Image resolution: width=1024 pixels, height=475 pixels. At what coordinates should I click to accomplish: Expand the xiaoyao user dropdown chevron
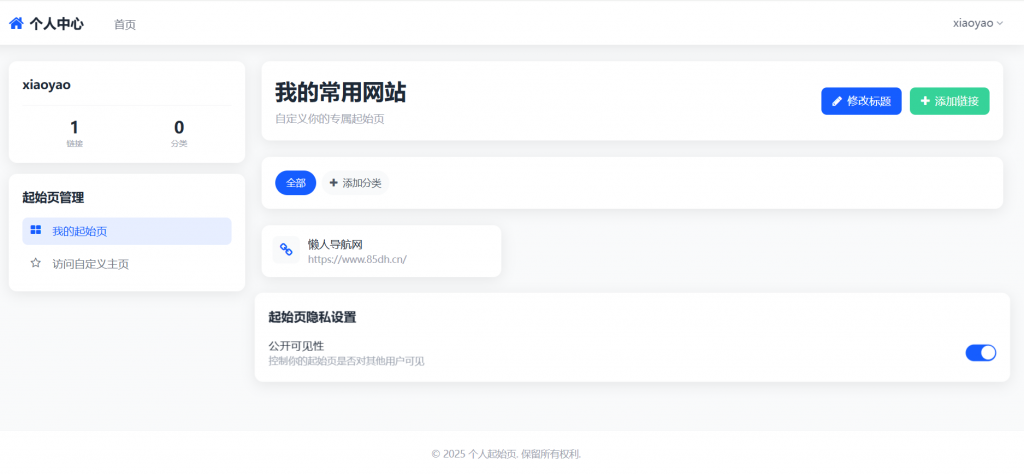1000,24
